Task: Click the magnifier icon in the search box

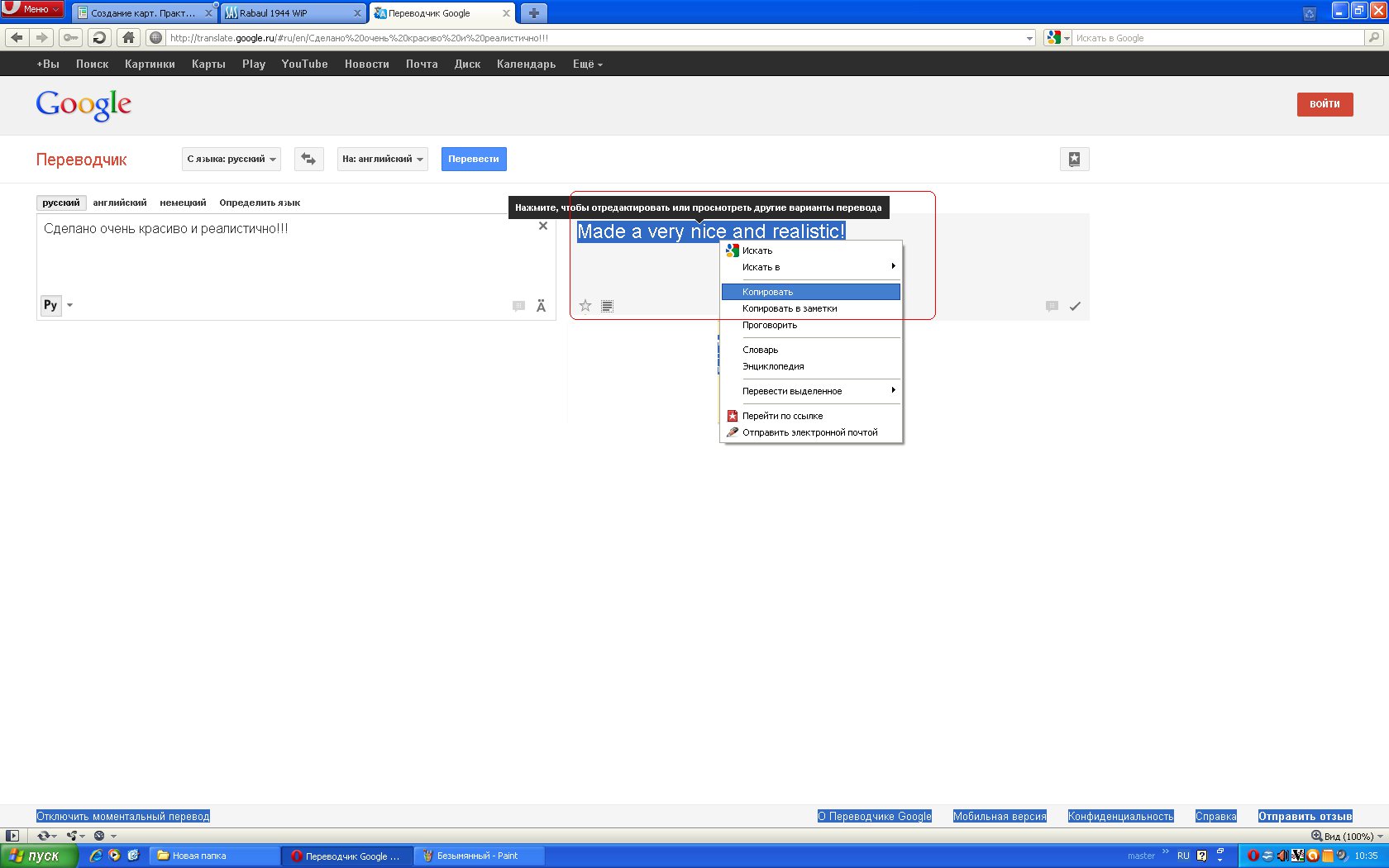Action: click(1374, 38)
